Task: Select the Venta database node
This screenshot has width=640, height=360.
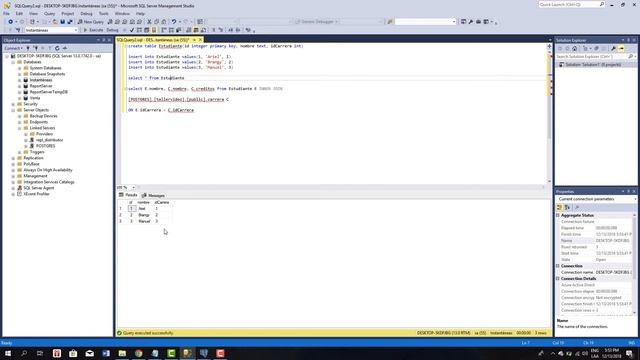Action: coord(35,98)
